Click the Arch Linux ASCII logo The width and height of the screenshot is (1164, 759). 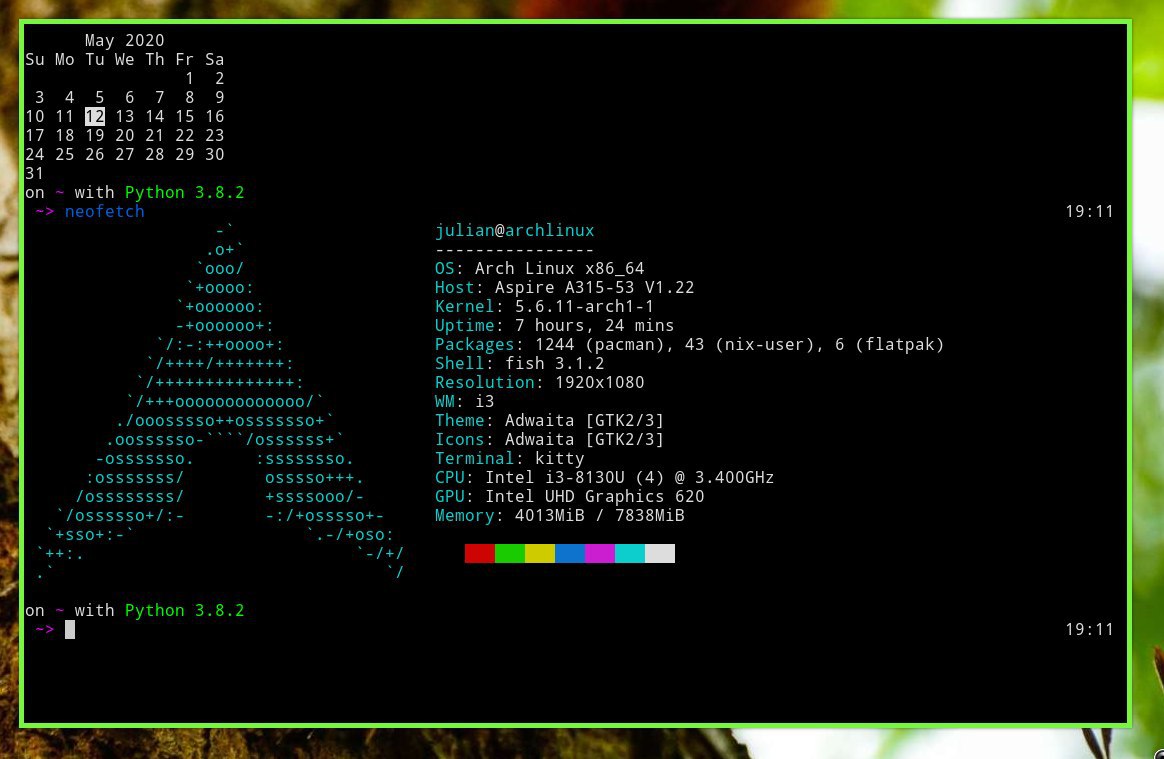pos(220,402)
